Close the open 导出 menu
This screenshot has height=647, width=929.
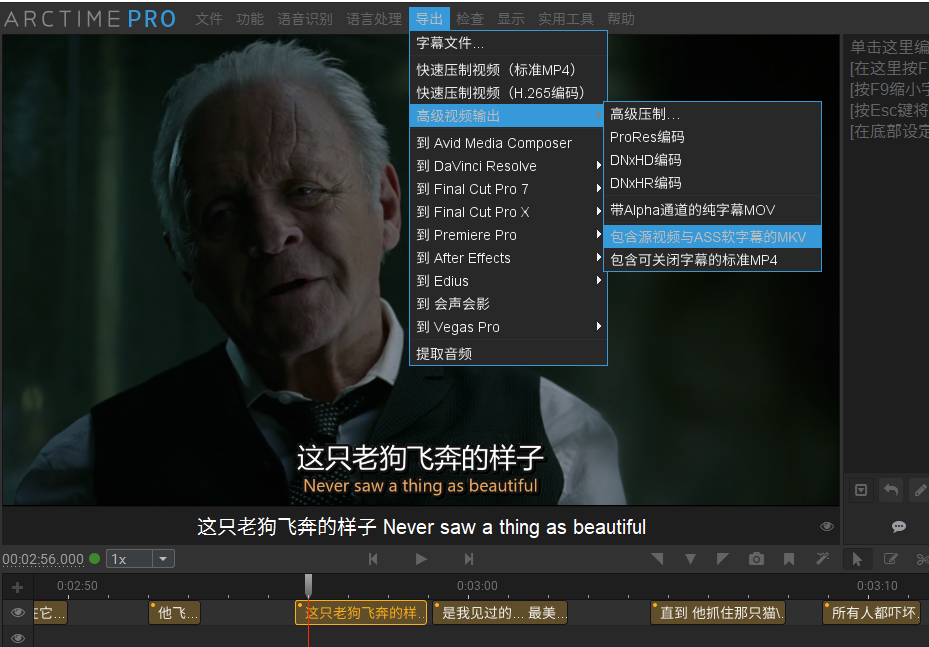430,19
